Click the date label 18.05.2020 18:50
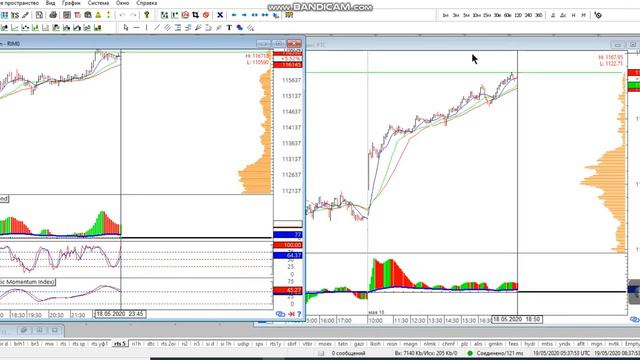640x360 pixels. (x=517, y=319)
